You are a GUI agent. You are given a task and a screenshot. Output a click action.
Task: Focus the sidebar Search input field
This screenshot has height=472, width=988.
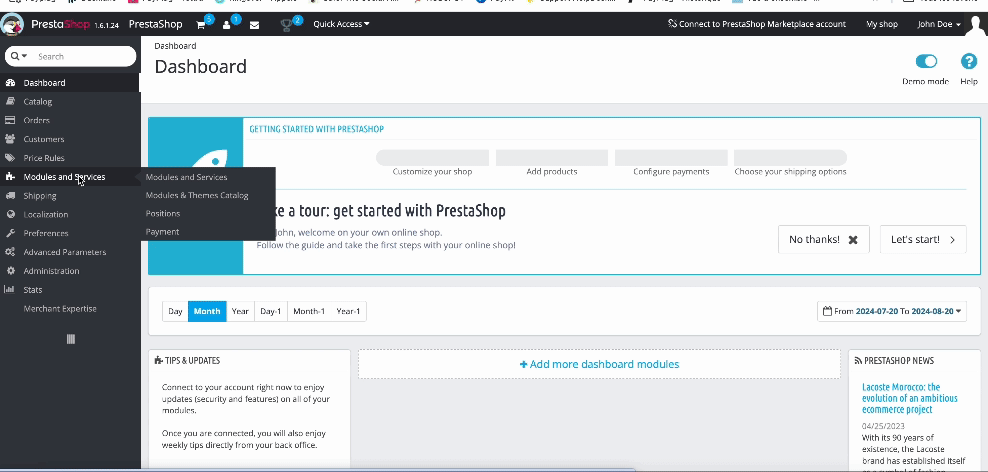click(x=82, y=56)
